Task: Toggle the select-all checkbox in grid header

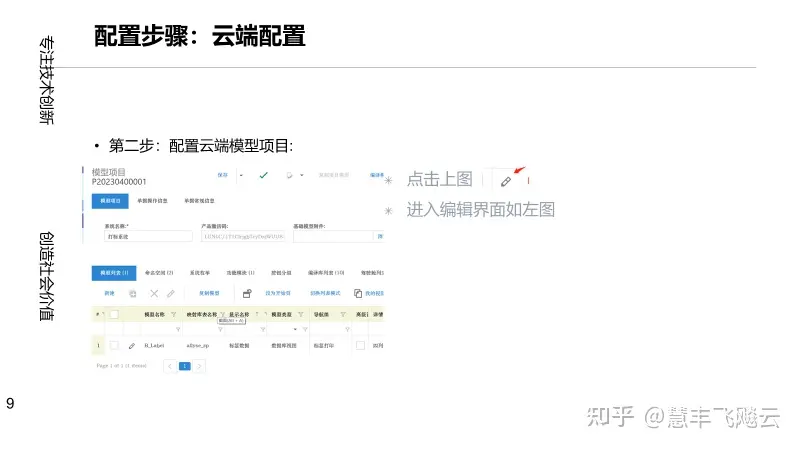Action: tap(114, 314)
